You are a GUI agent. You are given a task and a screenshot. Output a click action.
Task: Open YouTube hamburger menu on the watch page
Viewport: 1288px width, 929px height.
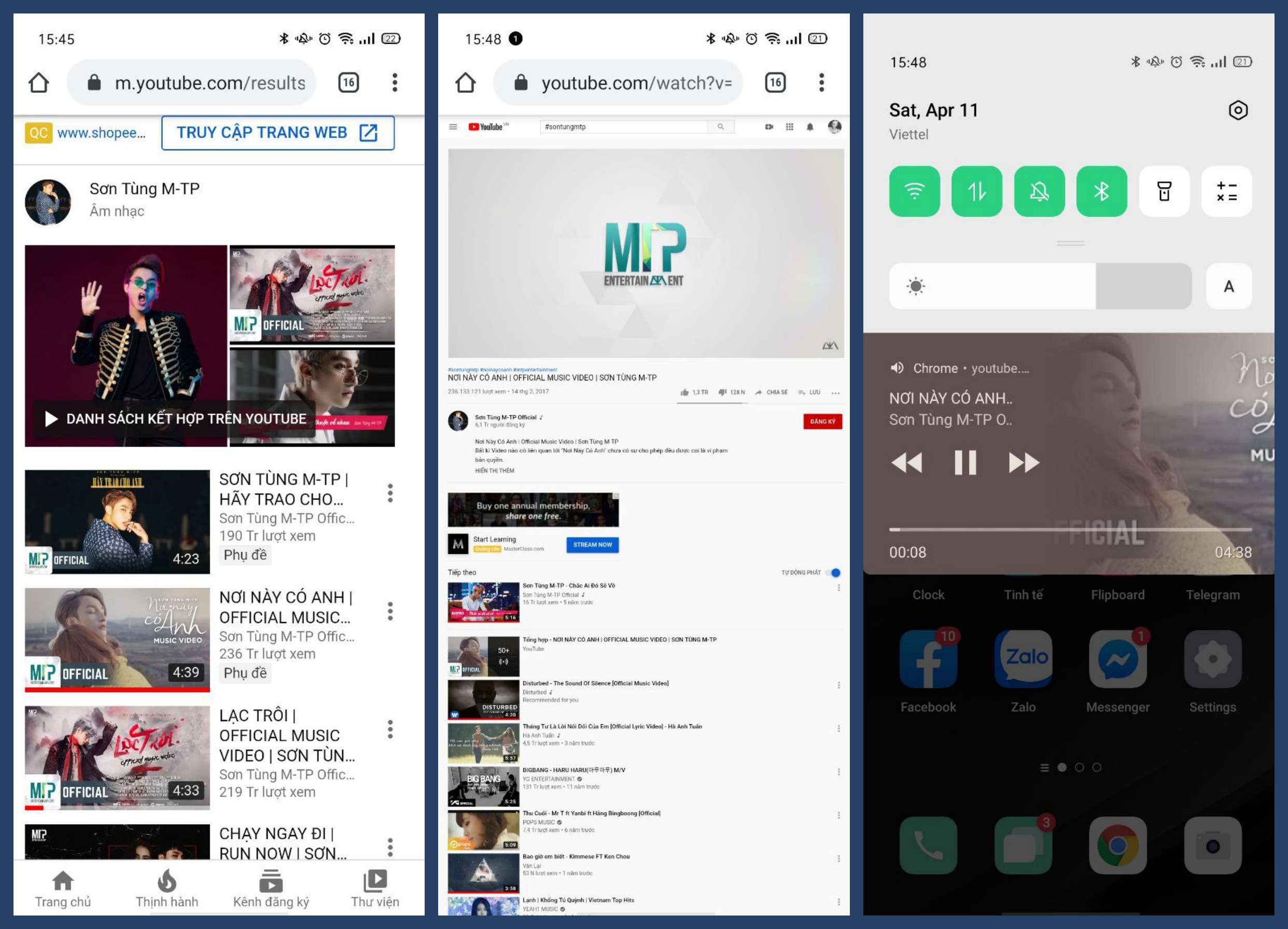453,126
